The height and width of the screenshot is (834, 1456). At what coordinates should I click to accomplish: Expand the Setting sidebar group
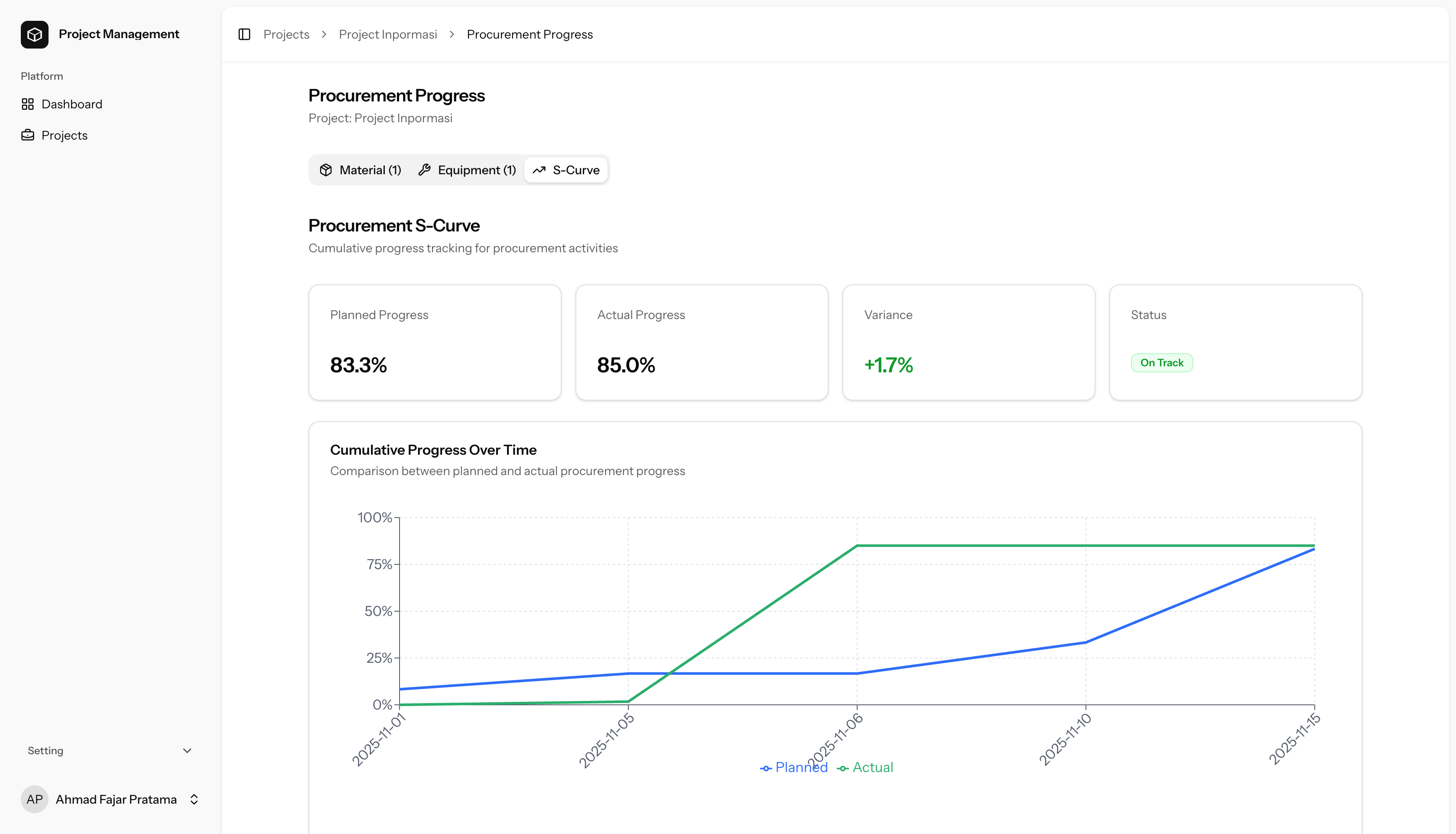[46, 751]
